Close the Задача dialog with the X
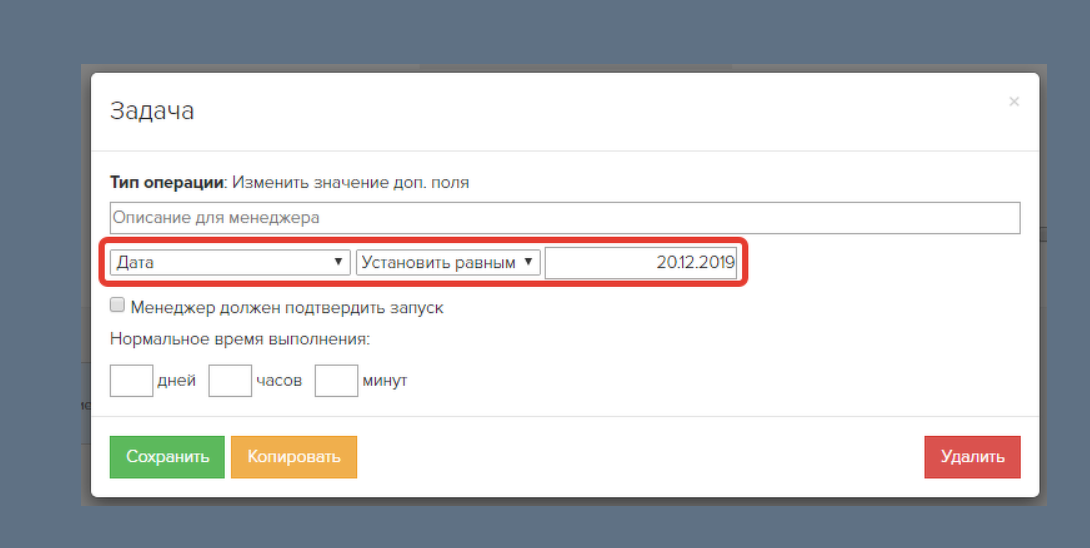Image resolution: width=1090 pixels, height=548 pixels. (x=1014, y=101)
